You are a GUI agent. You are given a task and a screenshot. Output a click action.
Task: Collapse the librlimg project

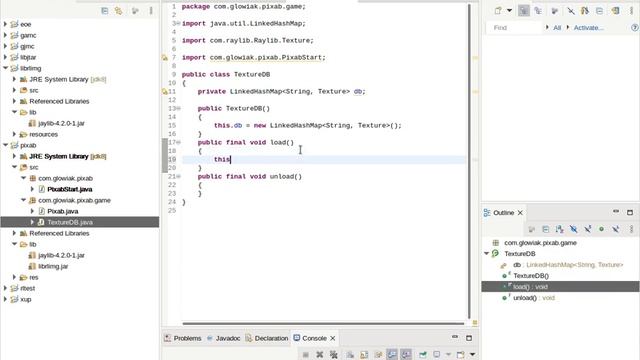coord(5,69)
